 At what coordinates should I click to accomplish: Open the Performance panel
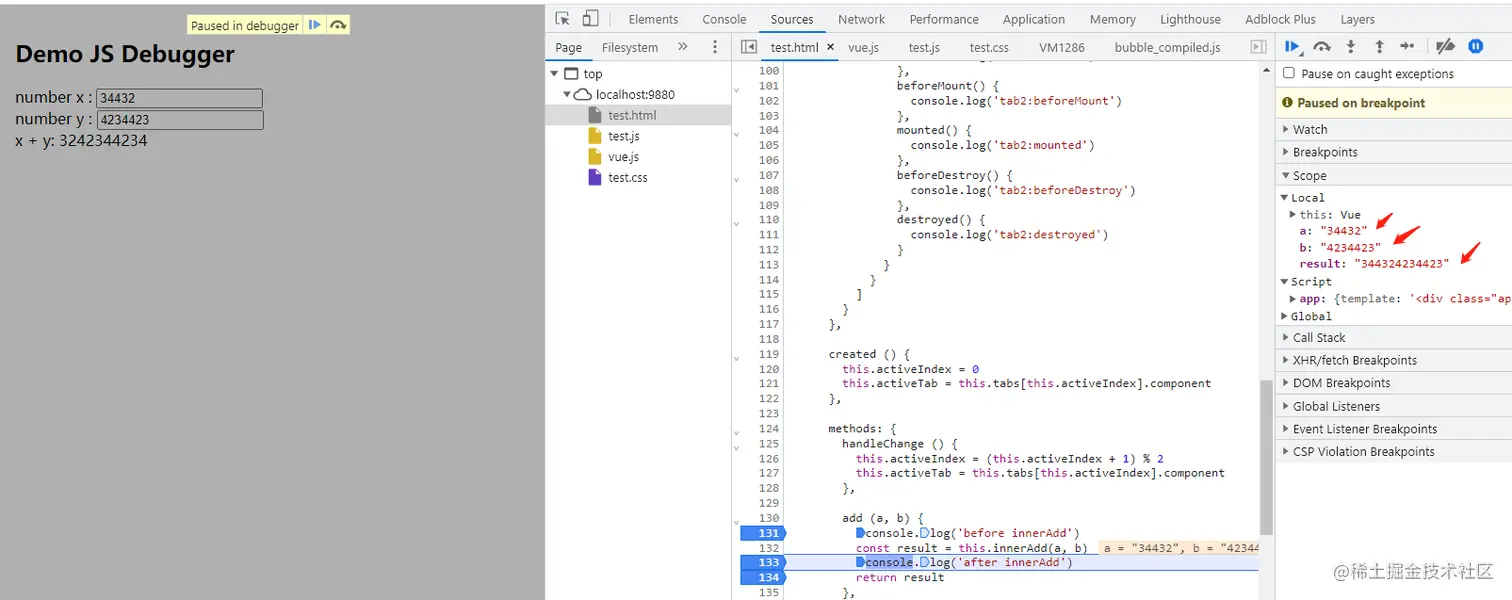click(944, 19)
